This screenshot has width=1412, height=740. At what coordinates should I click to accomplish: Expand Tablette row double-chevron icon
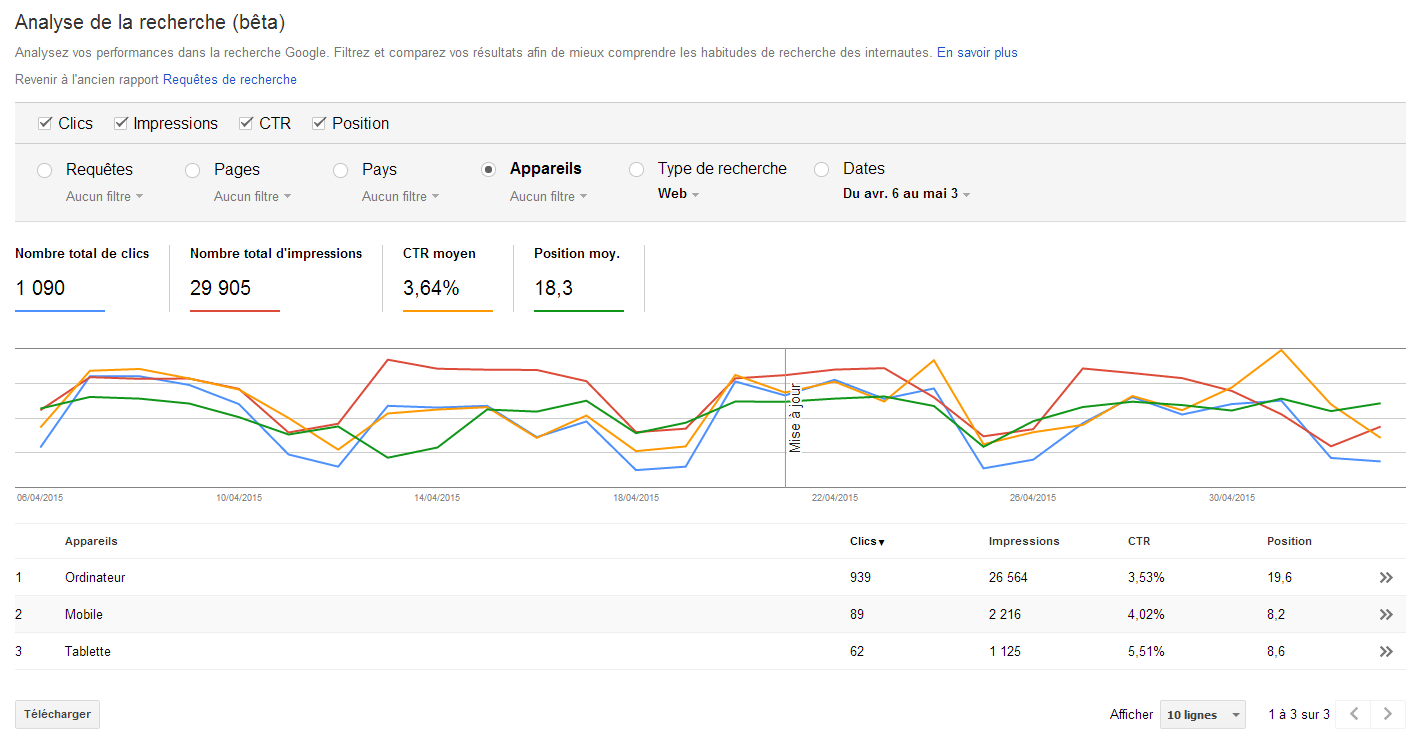point(1385,652)
